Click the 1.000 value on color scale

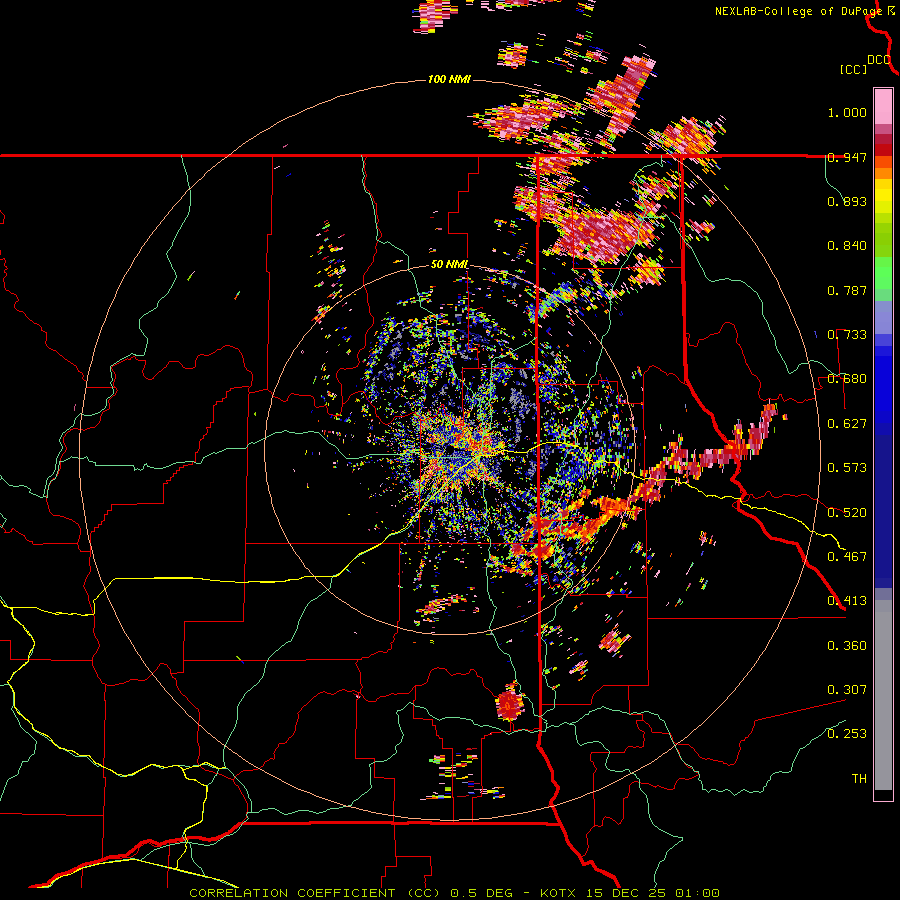point(847,113)
